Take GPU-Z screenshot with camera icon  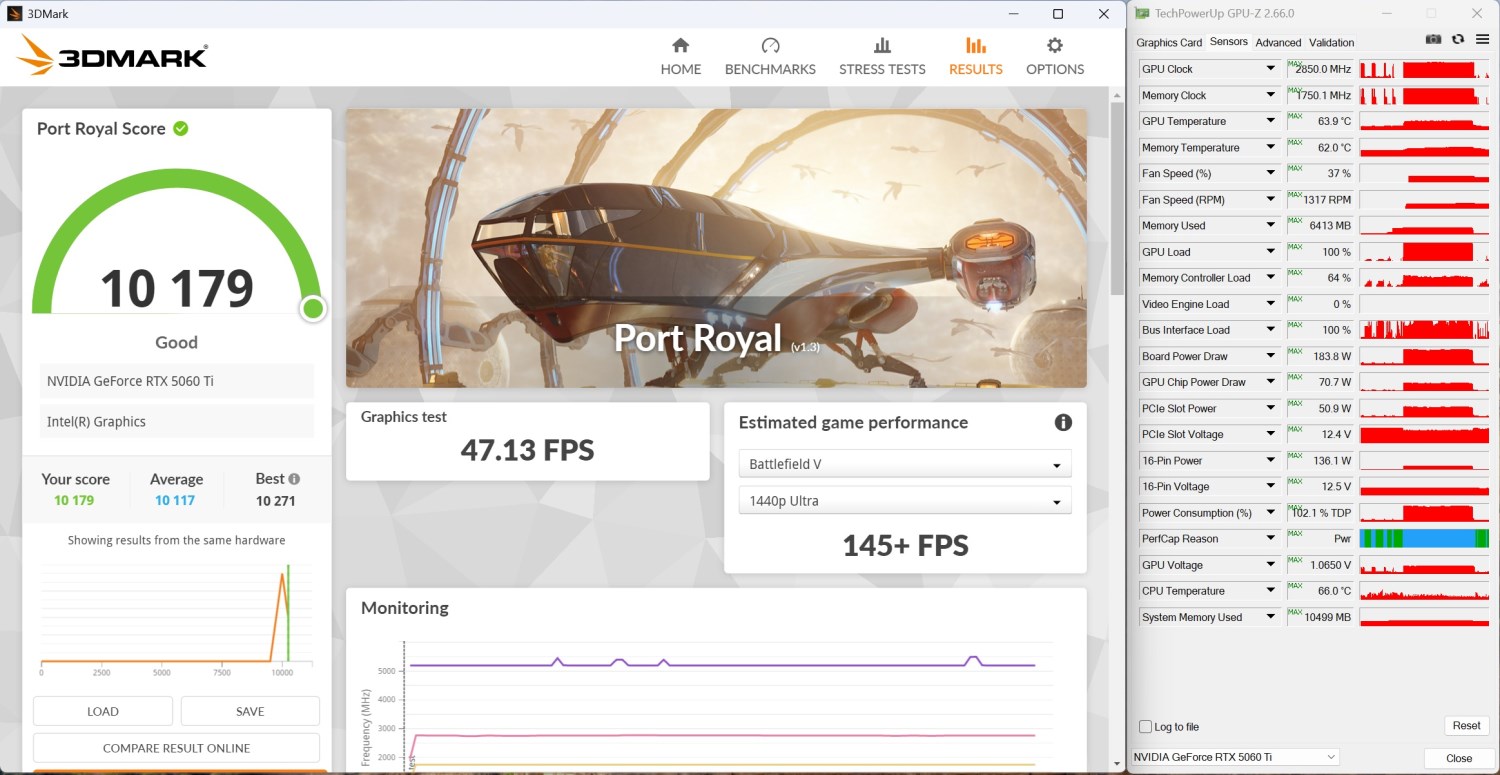(x=1433, y=40)
